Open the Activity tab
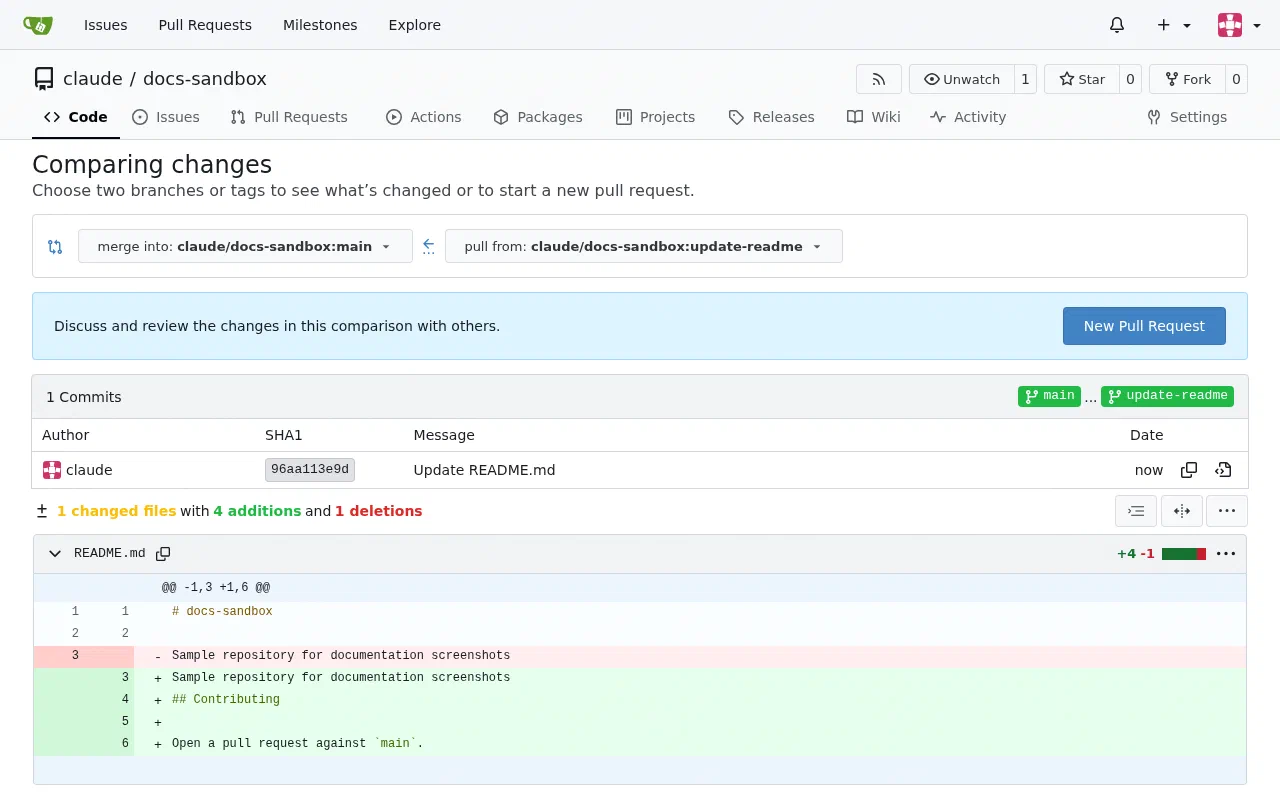This screenshot has height=800, width=1280. tap(968, 117)
